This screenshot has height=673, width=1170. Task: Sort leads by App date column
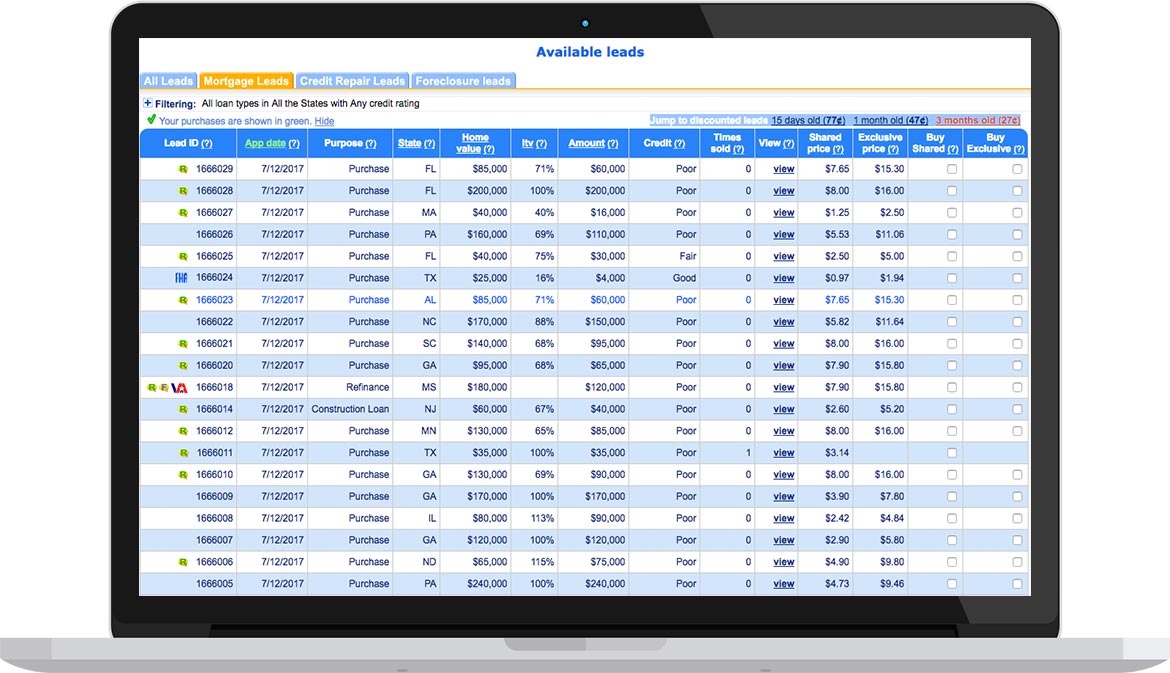pos(267,143)
